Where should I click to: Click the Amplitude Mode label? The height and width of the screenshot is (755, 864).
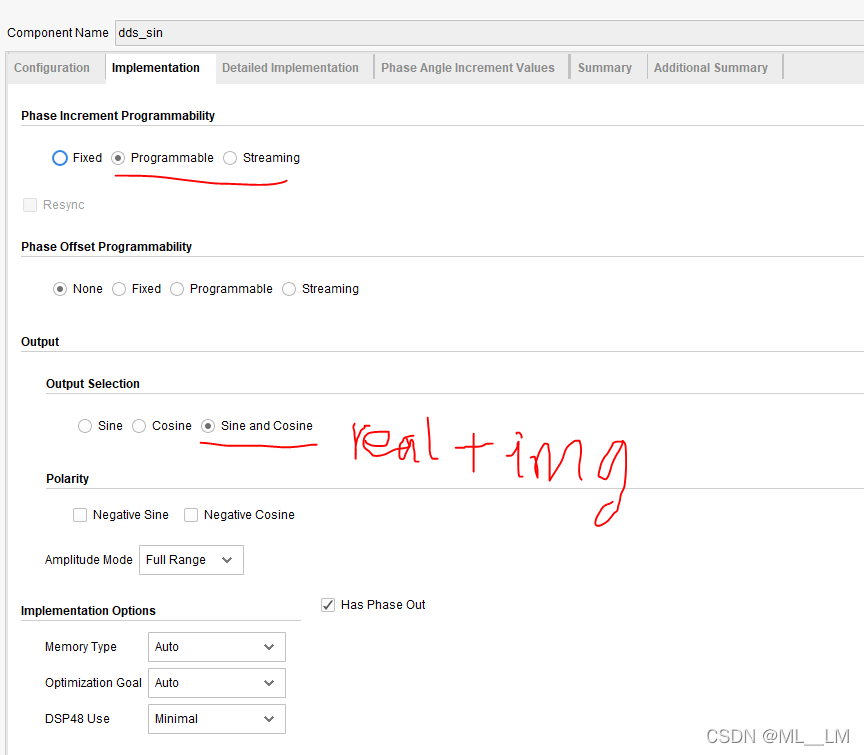89,560
